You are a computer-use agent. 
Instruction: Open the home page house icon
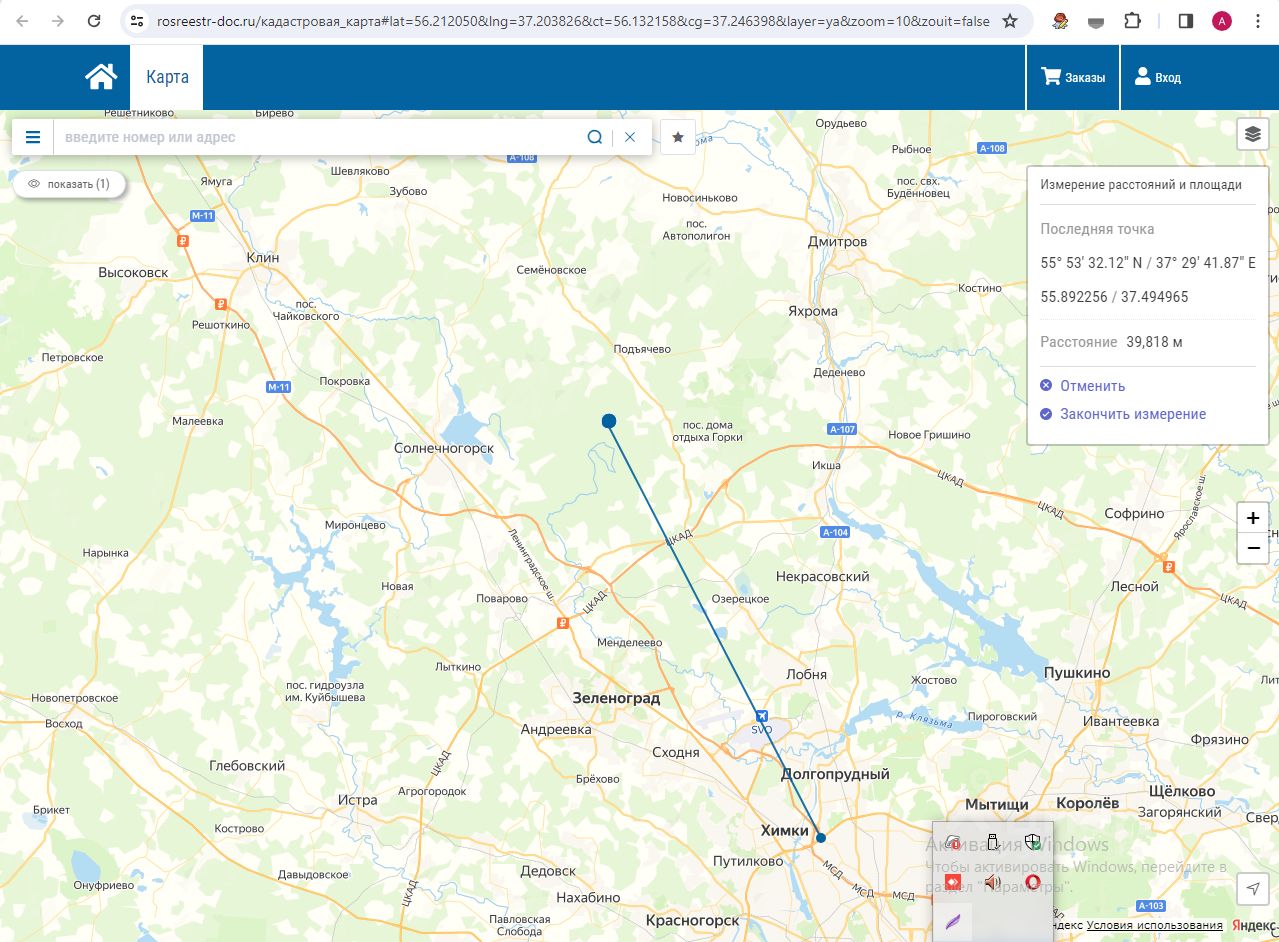[x=101, y=77]
